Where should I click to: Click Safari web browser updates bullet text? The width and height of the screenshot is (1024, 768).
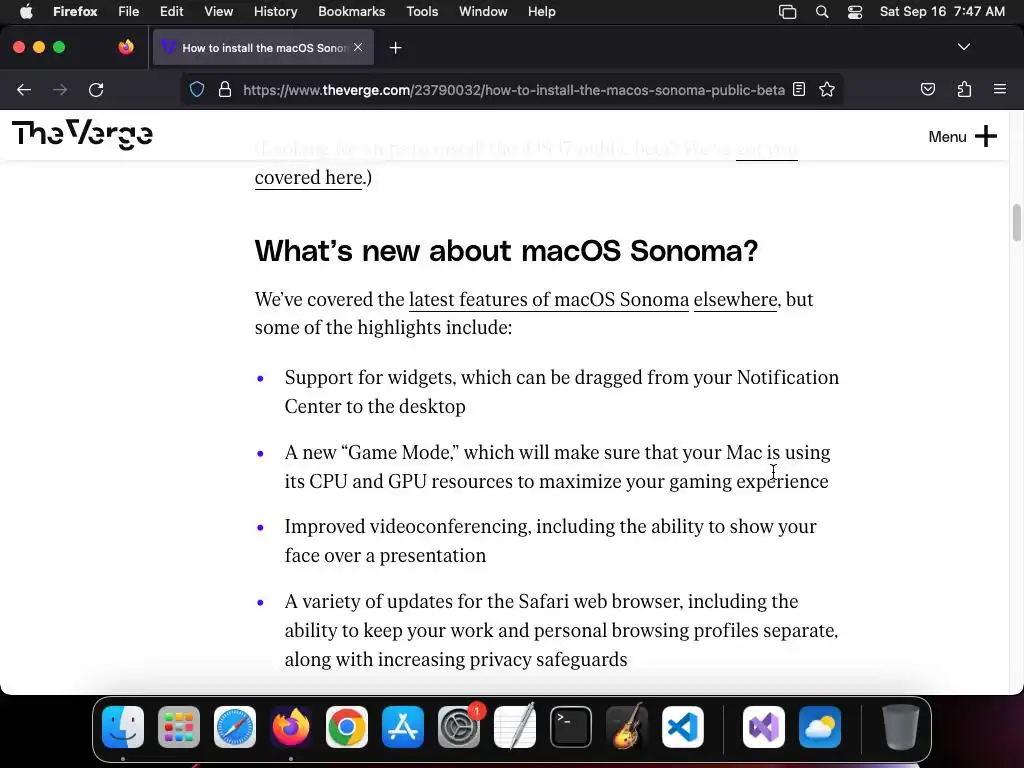point(562,630)
